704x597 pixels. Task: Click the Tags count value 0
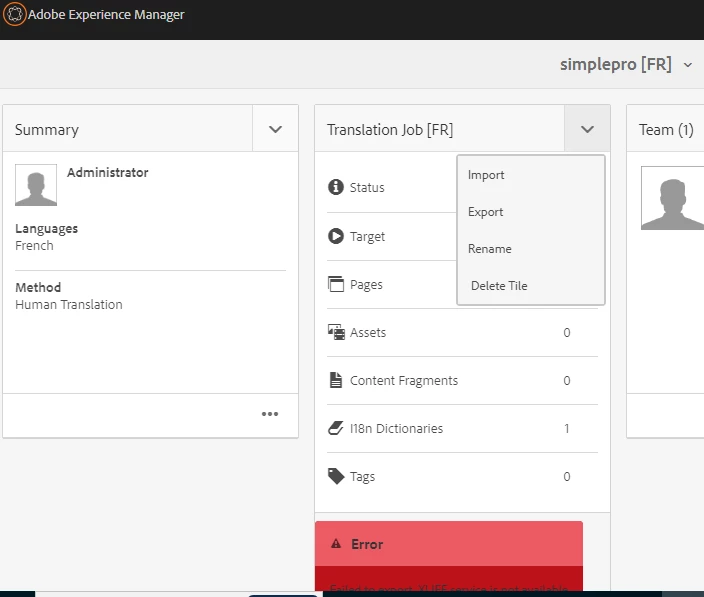[x=567, y=476]
